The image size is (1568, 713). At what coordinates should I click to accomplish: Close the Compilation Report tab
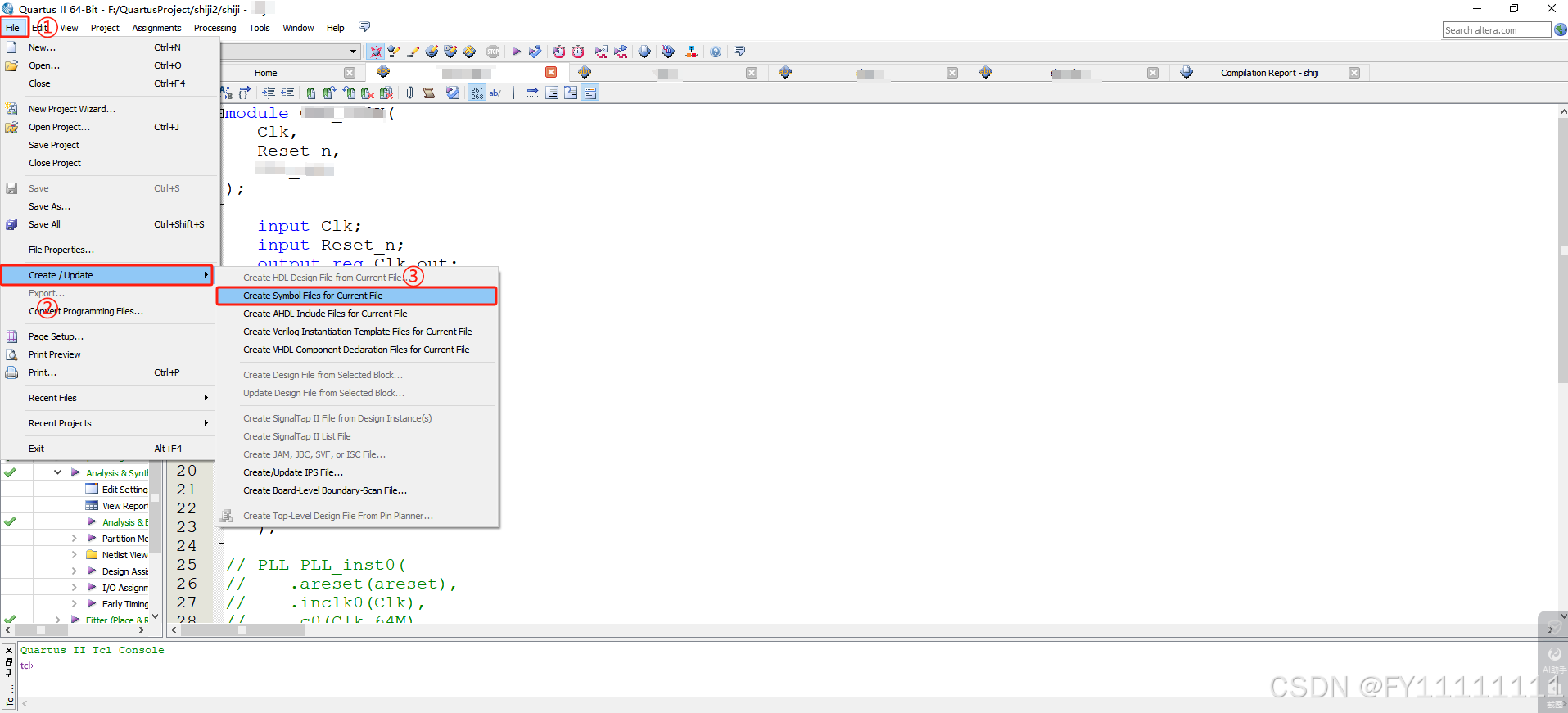click(1354, 73)
